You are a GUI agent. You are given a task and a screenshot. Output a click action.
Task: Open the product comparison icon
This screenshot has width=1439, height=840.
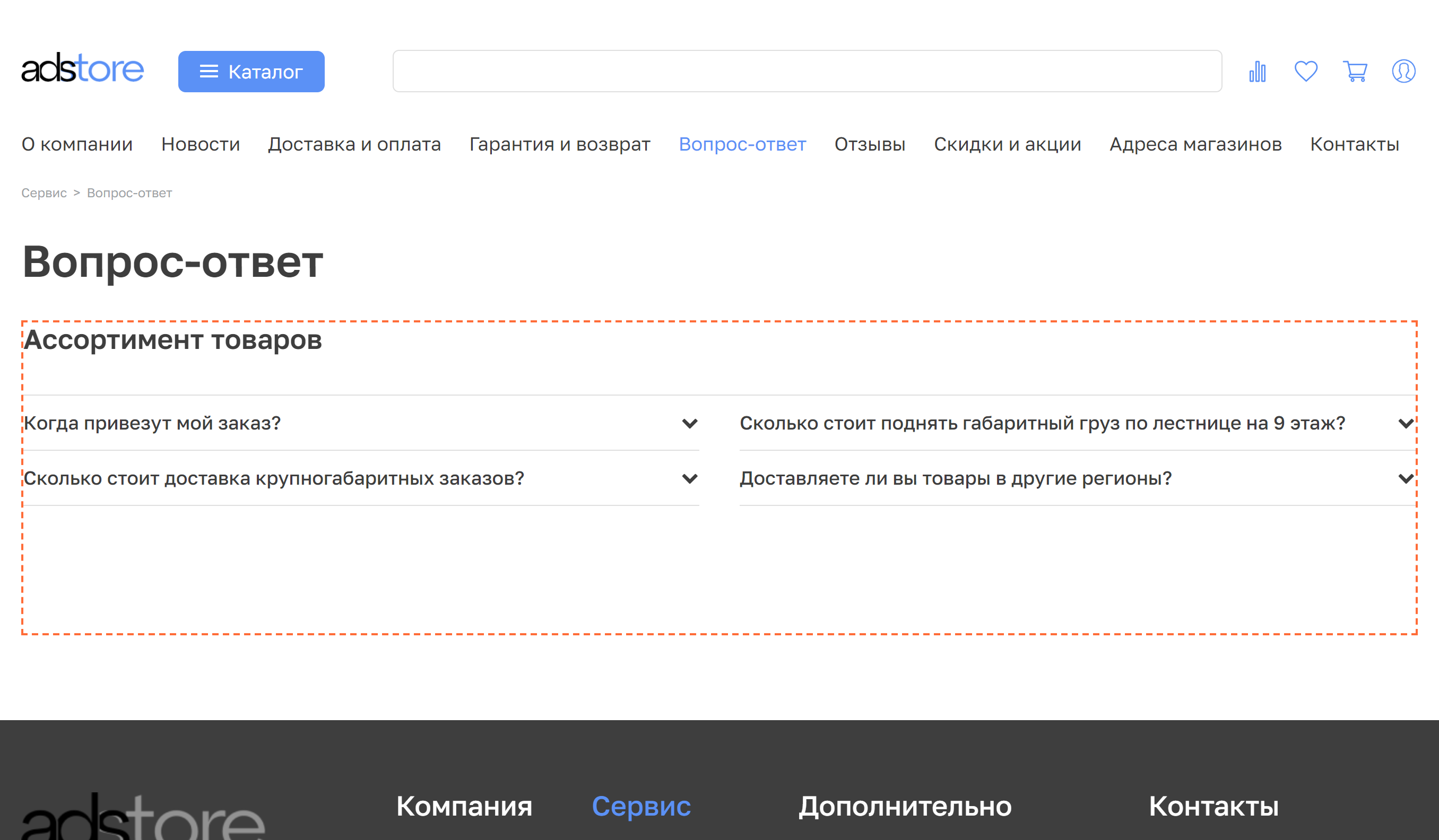click(x=1258, y=71)
